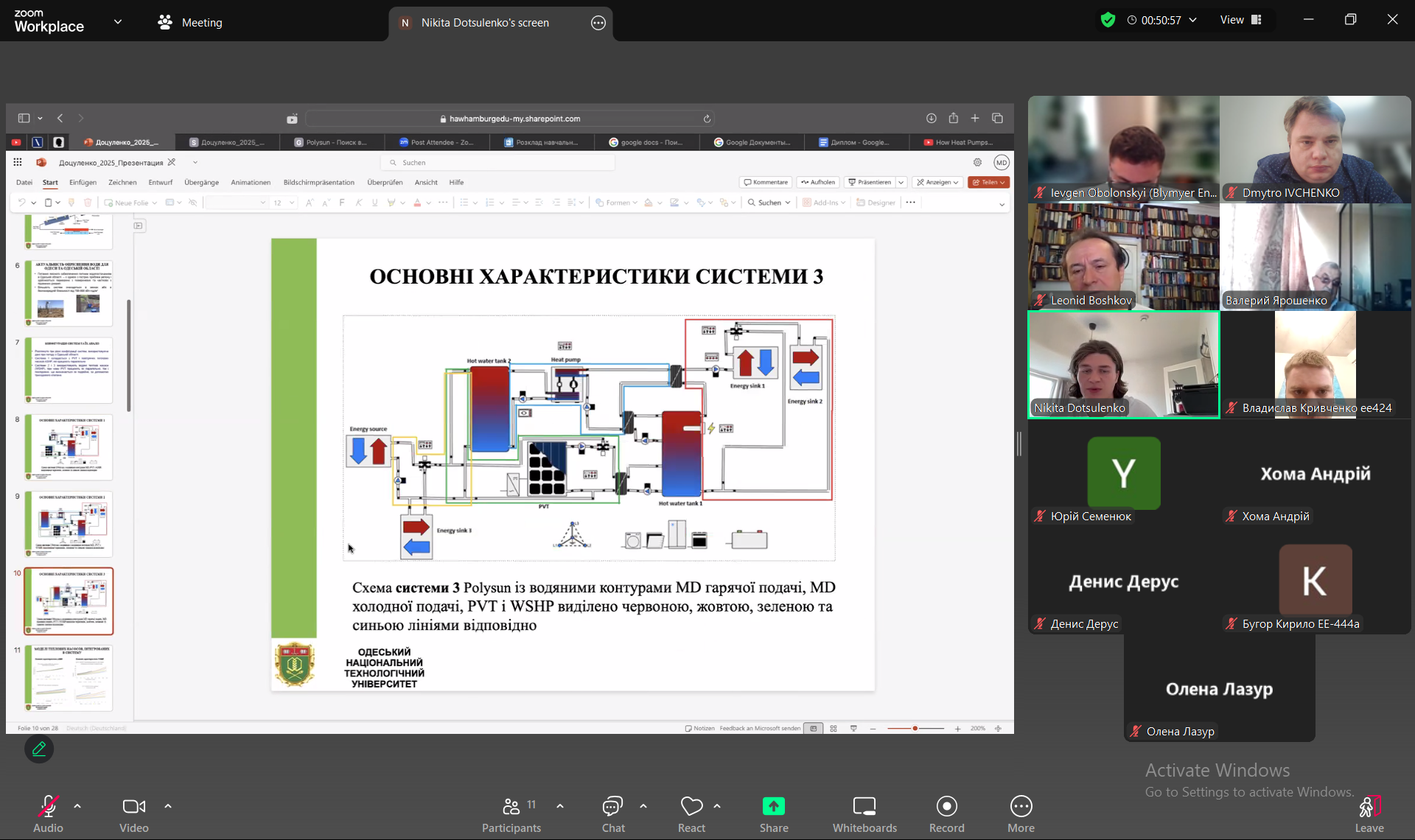Click the Aufholen button
1415x840 pixels.
(818, 182)
